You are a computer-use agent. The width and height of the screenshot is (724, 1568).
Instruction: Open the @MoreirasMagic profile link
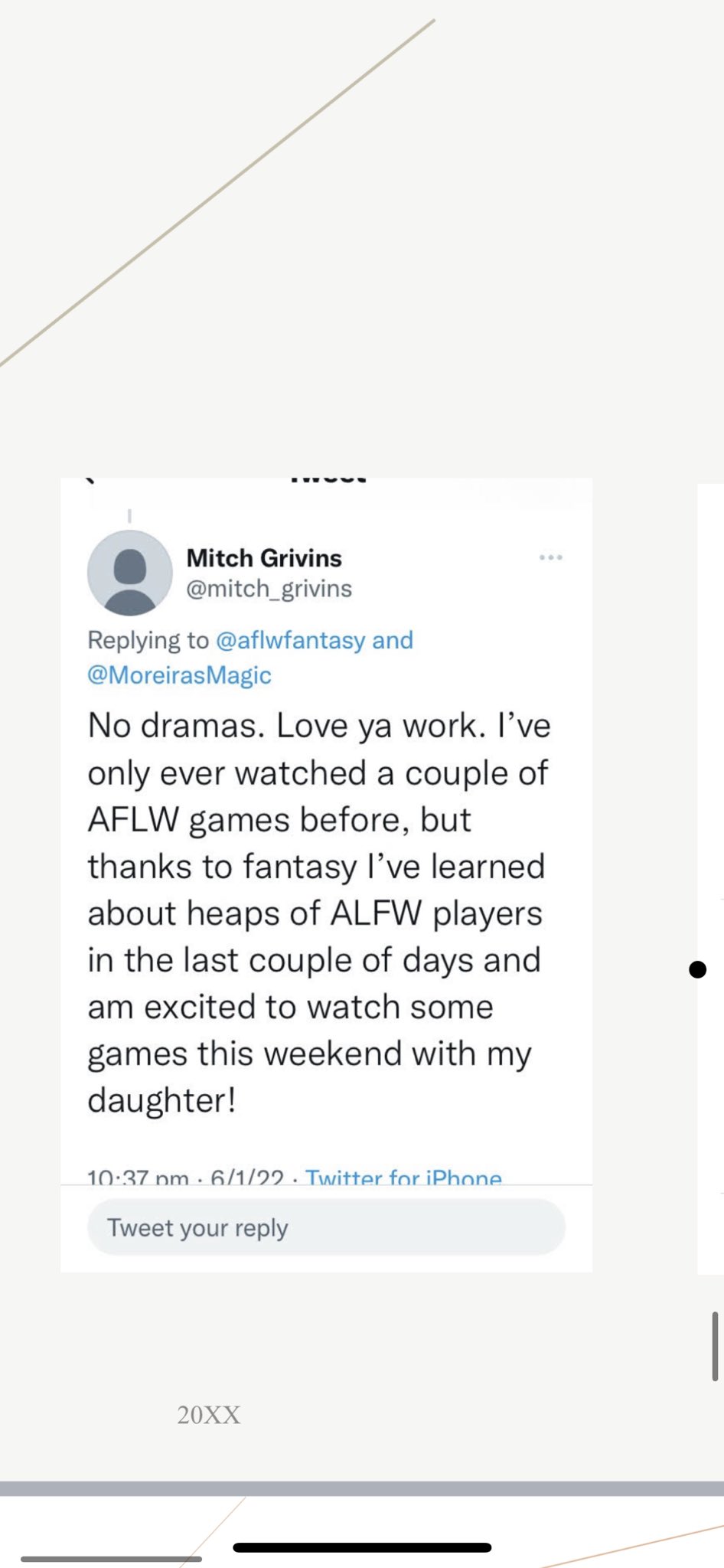[x=179, y=675]
